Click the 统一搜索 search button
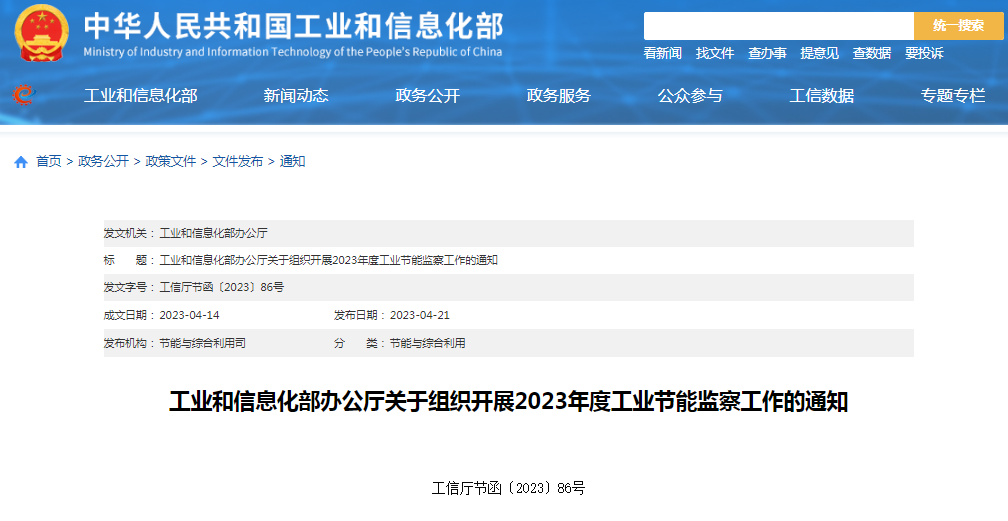This screenshot has height=521, width=1008. [958, 26]
